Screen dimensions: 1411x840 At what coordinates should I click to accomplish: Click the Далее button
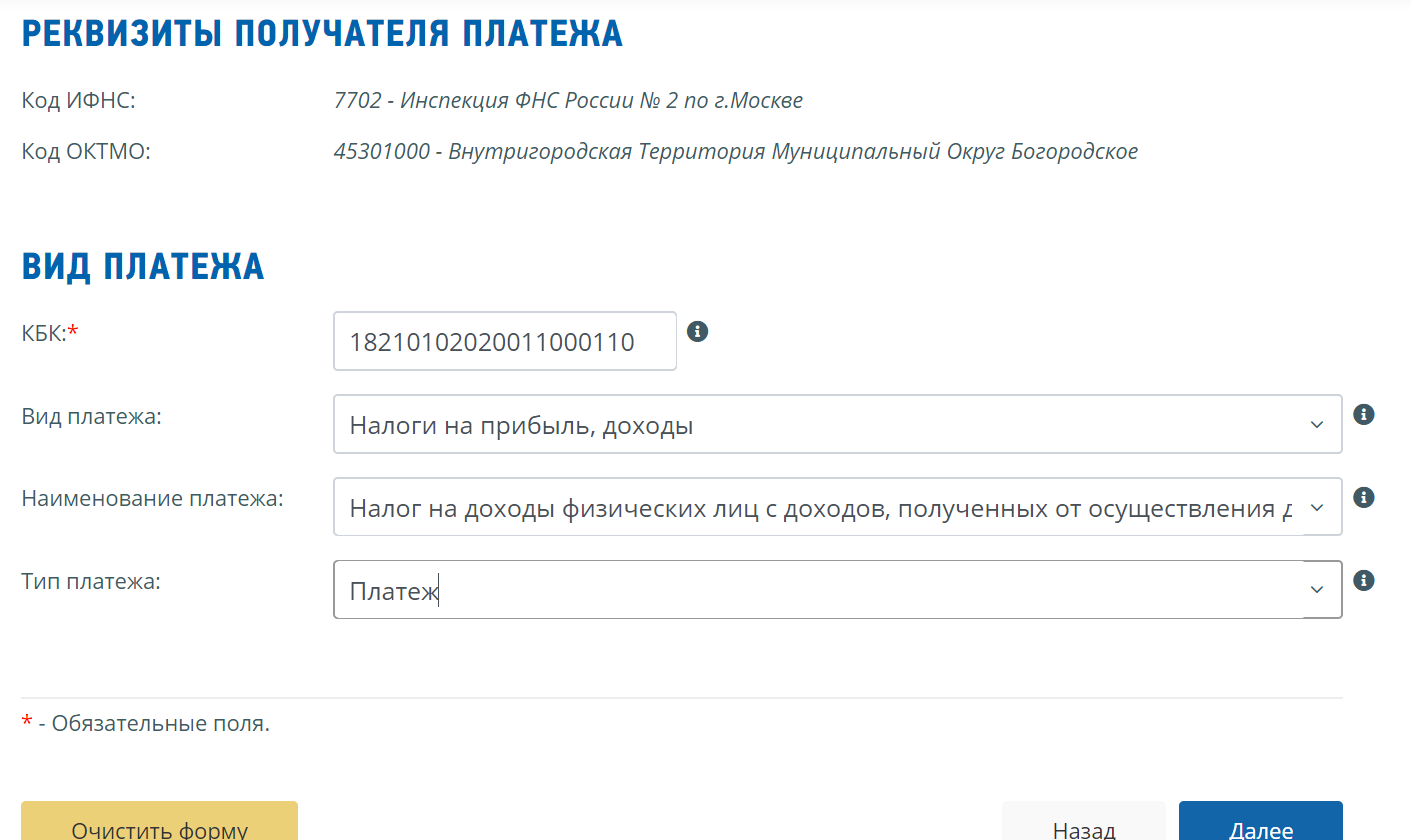(1260, 821)
